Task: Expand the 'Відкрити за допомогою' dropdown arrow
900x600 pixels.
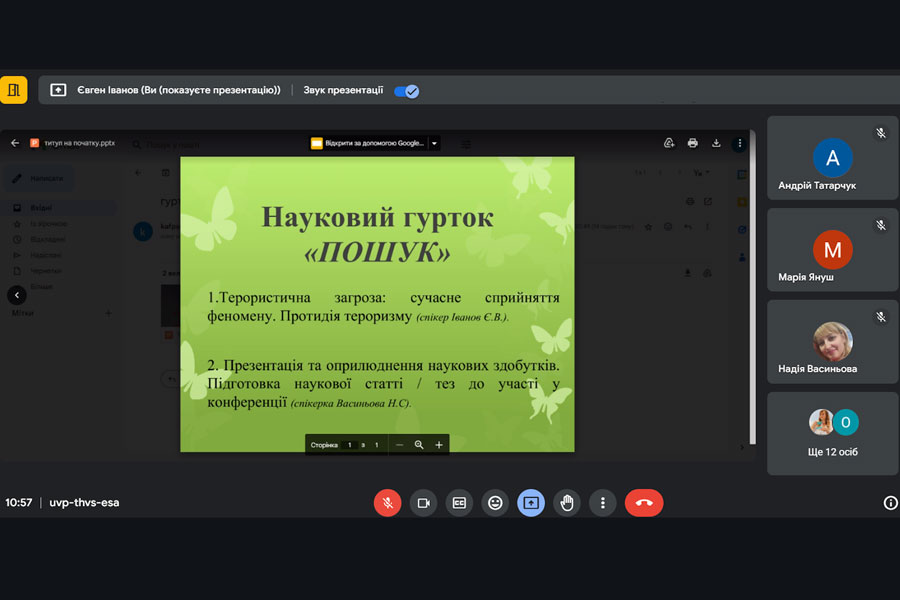Action: tap(434, 143)
